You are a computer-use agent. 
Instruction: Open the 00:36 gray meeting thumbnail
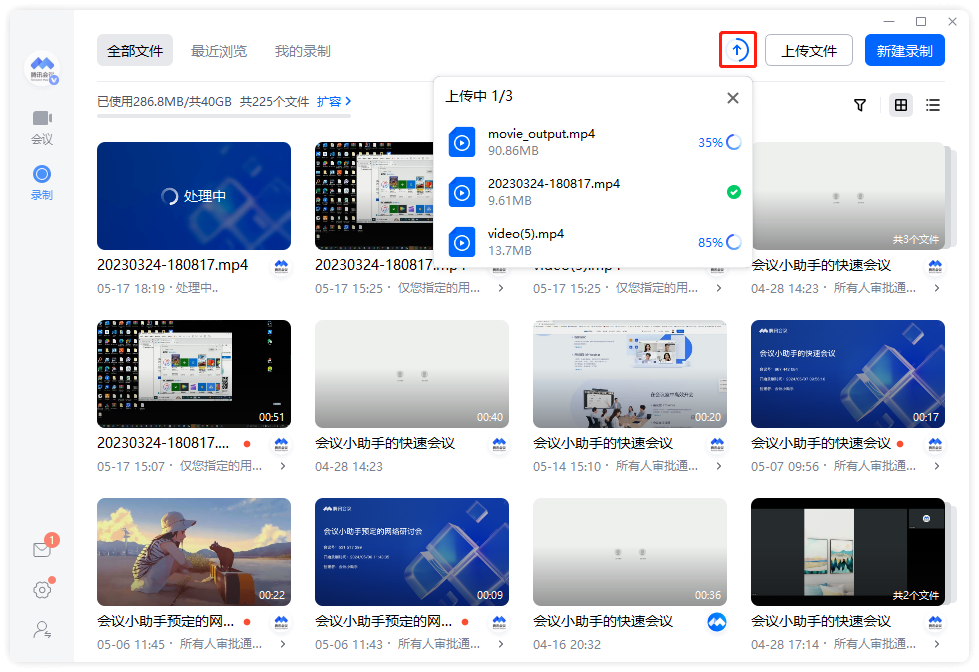(629, 552)
